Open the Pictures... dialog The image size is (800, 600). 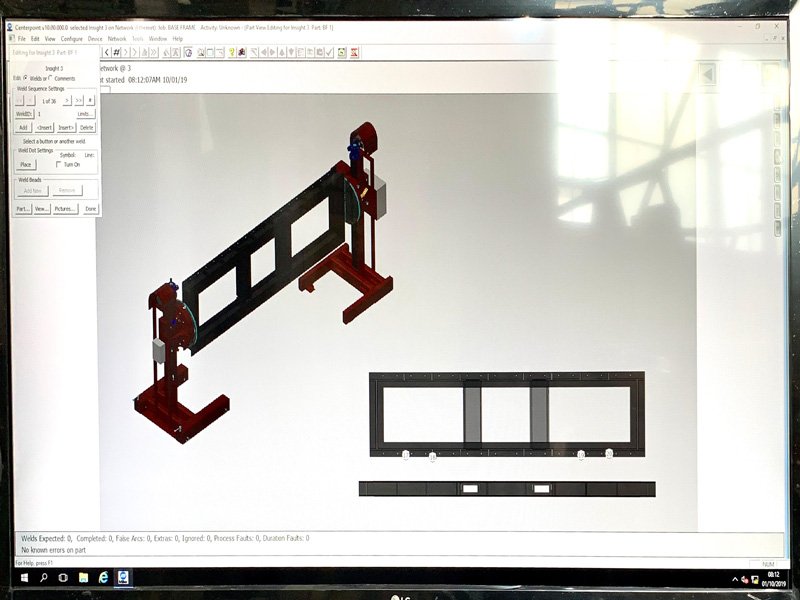click(x=65, y=209)
